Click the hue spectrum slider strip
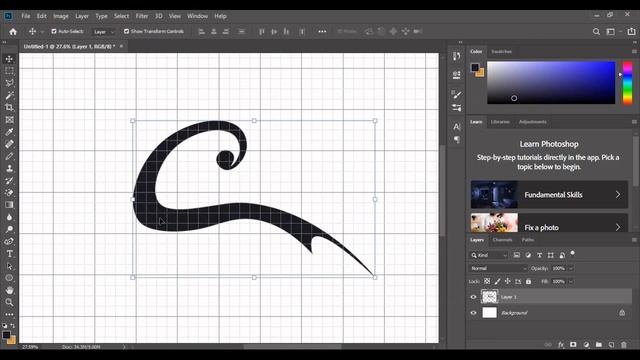This screenshot has width=640, height=360. point(627,83)
